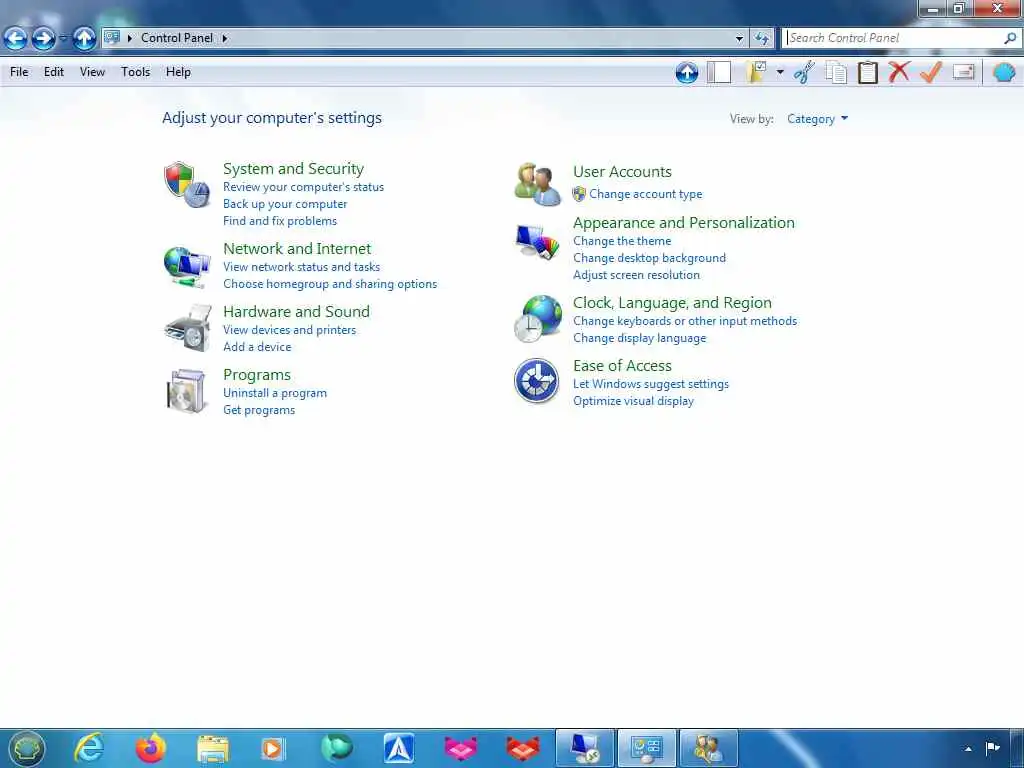The image size is (1024, 768).
Task: Open the System and Security category
Action: click(x=293, y=168)
